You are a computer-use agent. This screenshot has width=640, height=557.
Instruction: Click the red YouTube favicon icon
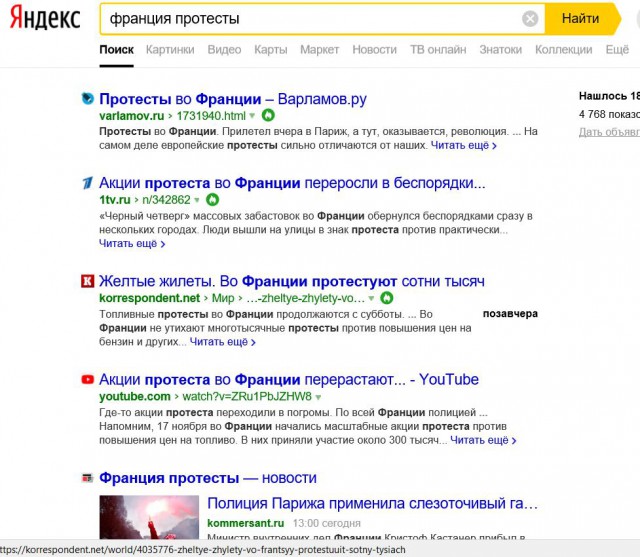[x=87, y=379]
